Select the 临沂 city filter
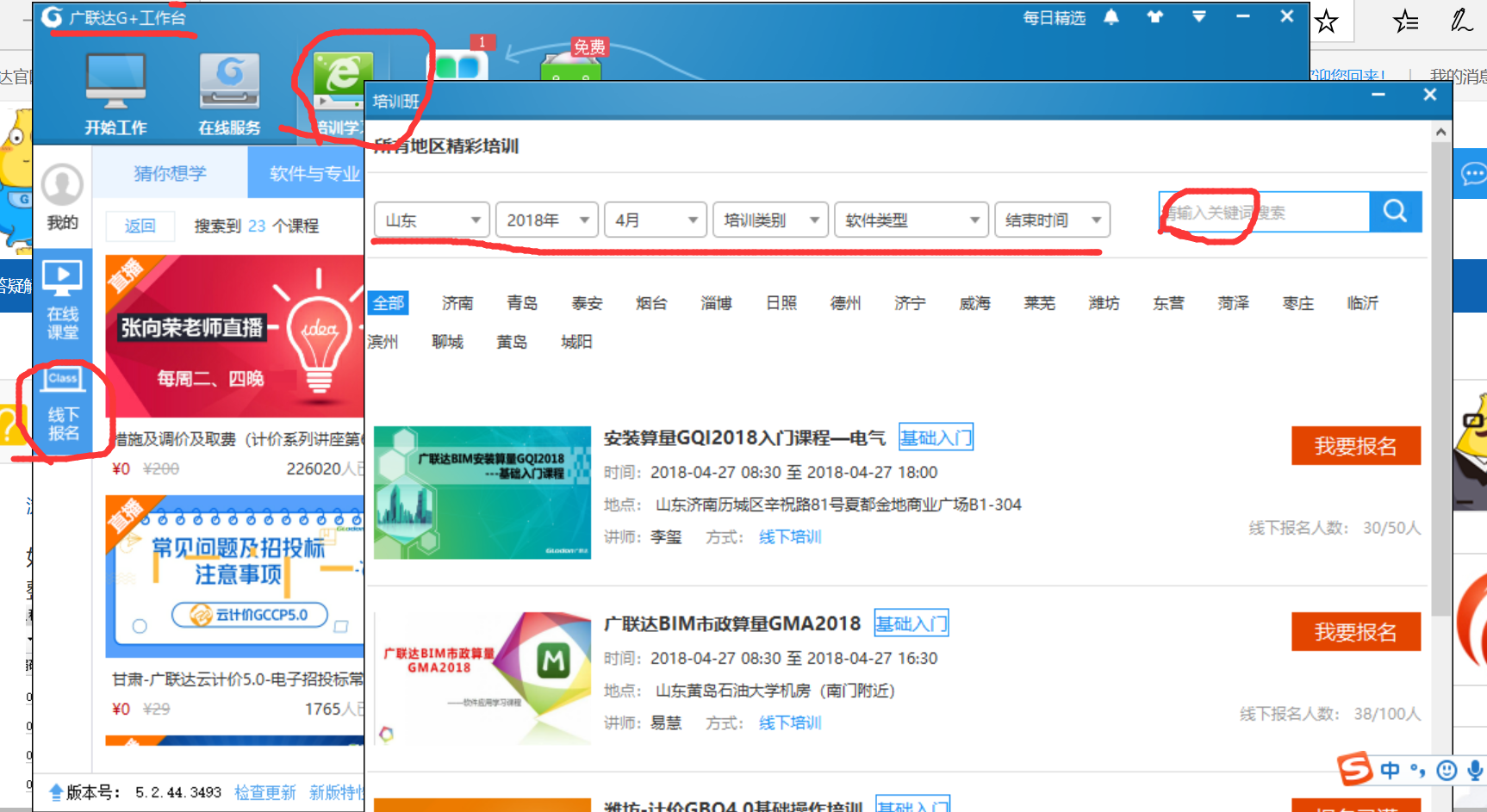The width and height of the screenshot is (1487, 812). click(x=1362, y=303)
